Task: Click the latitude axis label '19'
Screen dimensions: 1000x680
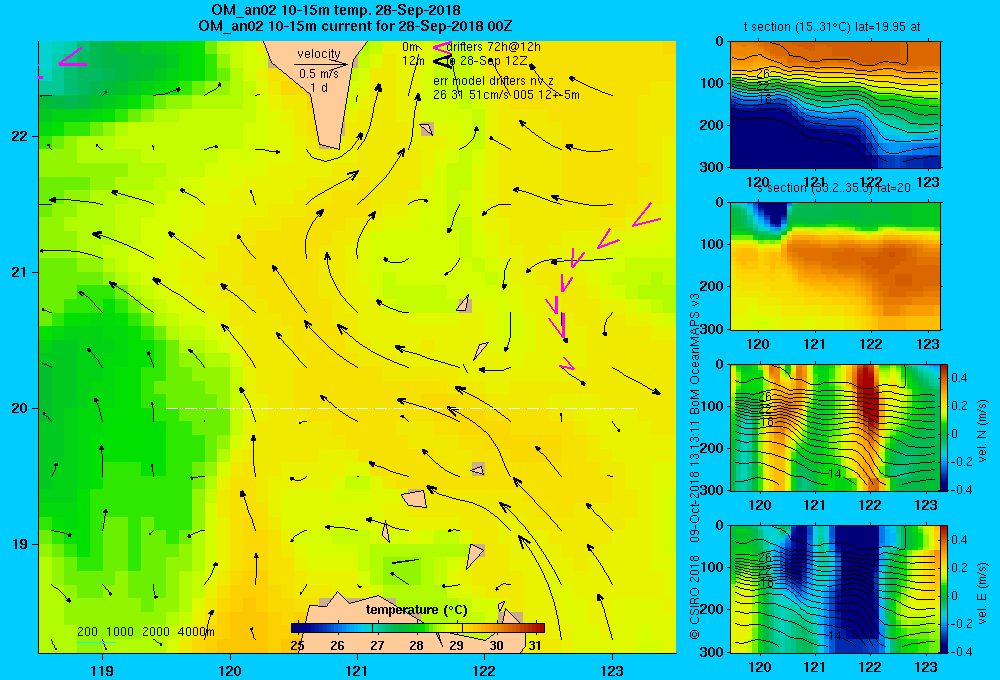Action: click(x=20, y=544)
